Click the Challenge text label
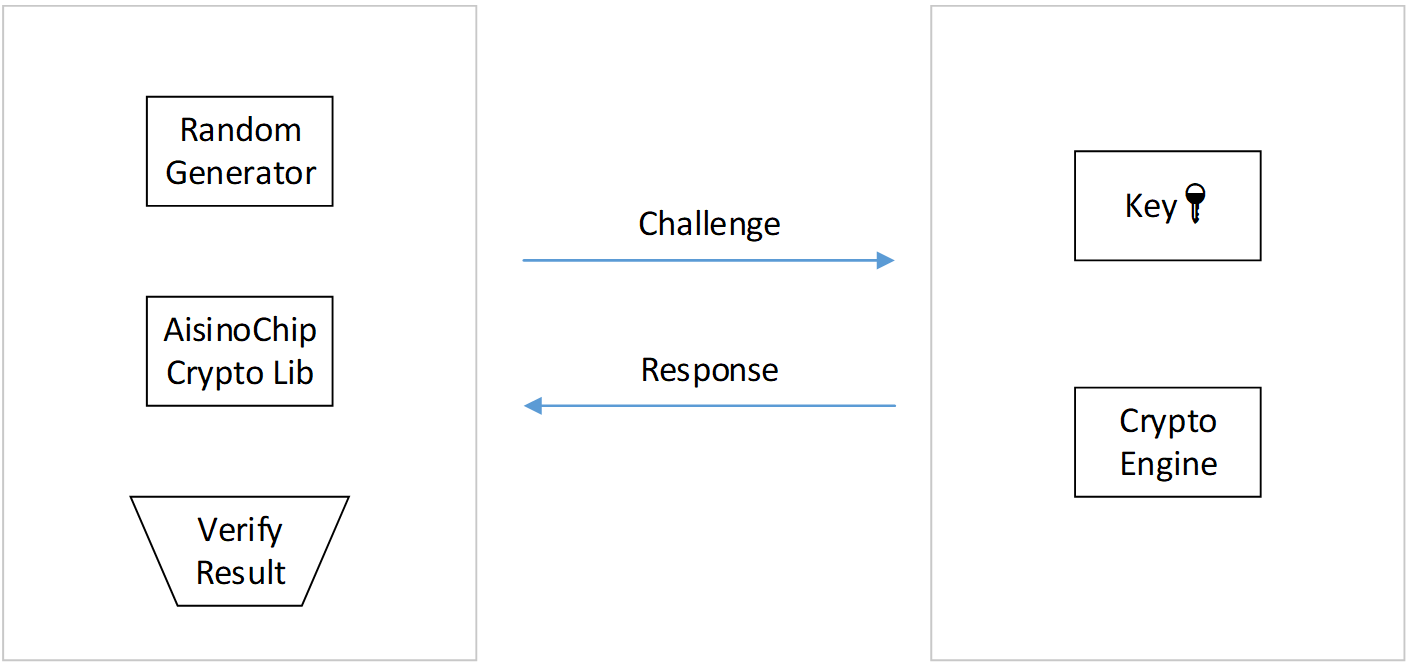This screenshot has height=664, width=1406. pyautogui.click(x=709, y=223)
